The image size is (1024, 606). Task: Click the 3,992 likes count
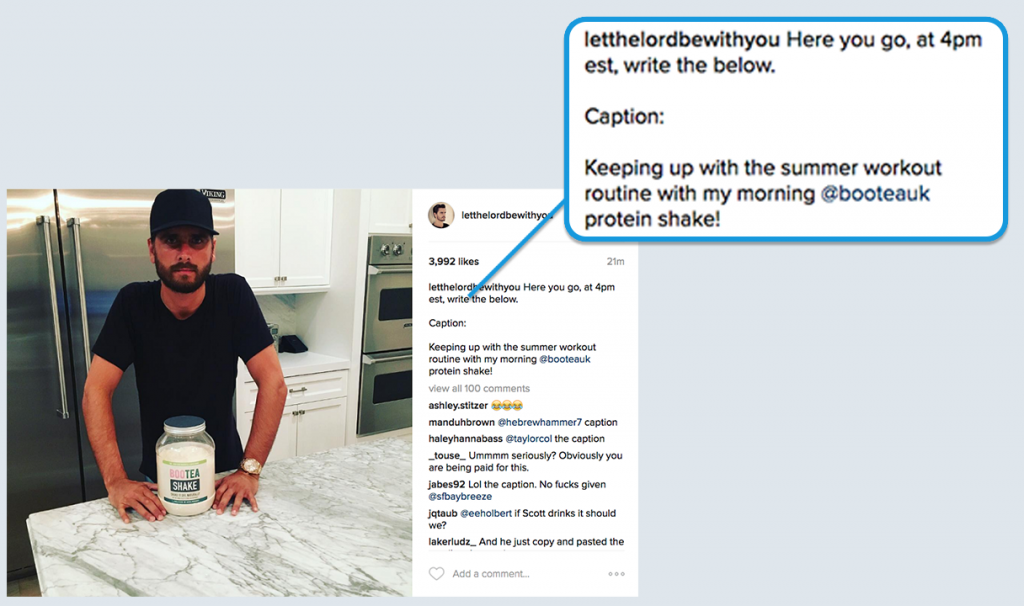tap(453, 261)
